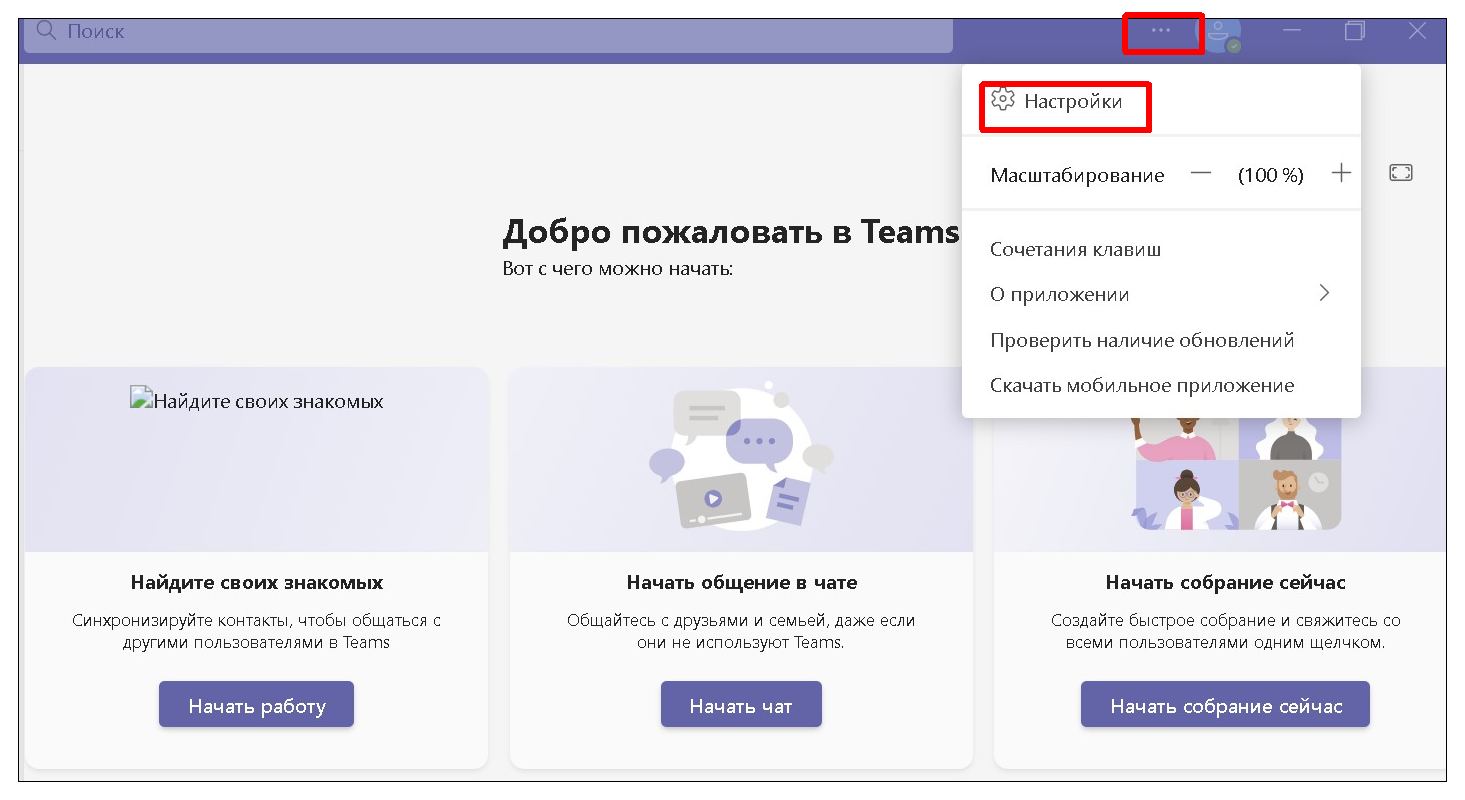The width and height of the screenshot is (1465, 800).
Task: Click the meeting participants illustration
Action: tap(1235, 473)
